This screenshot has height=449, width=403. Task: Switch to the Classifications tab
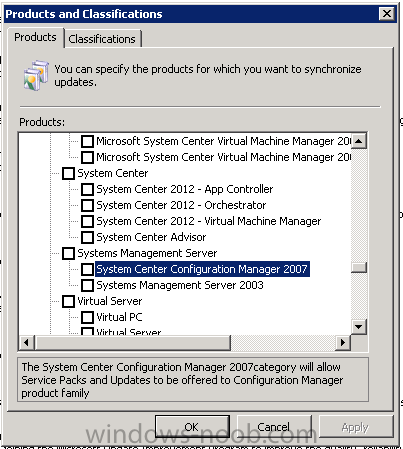[103, 39]
